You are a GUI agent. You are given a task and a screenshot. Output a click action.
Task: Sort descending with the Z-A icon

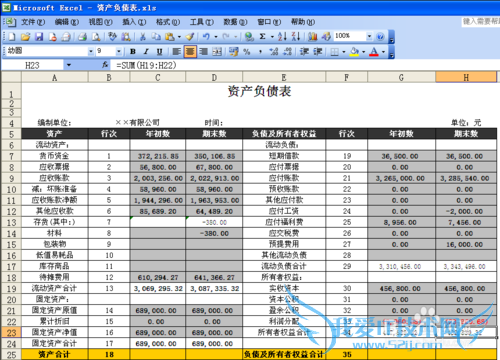[x=296, y=36]
